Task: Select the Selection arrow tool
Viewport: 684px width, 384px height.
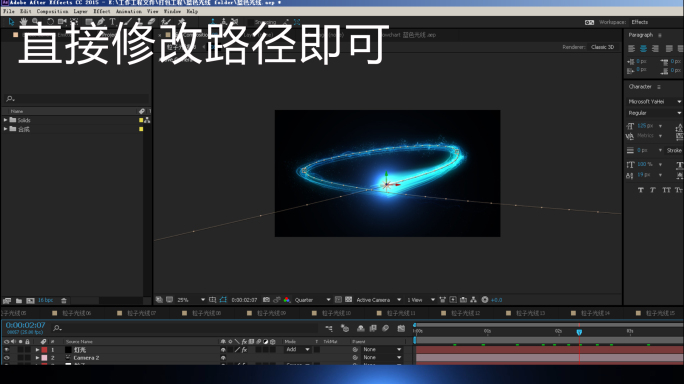Action: [11, 21]
